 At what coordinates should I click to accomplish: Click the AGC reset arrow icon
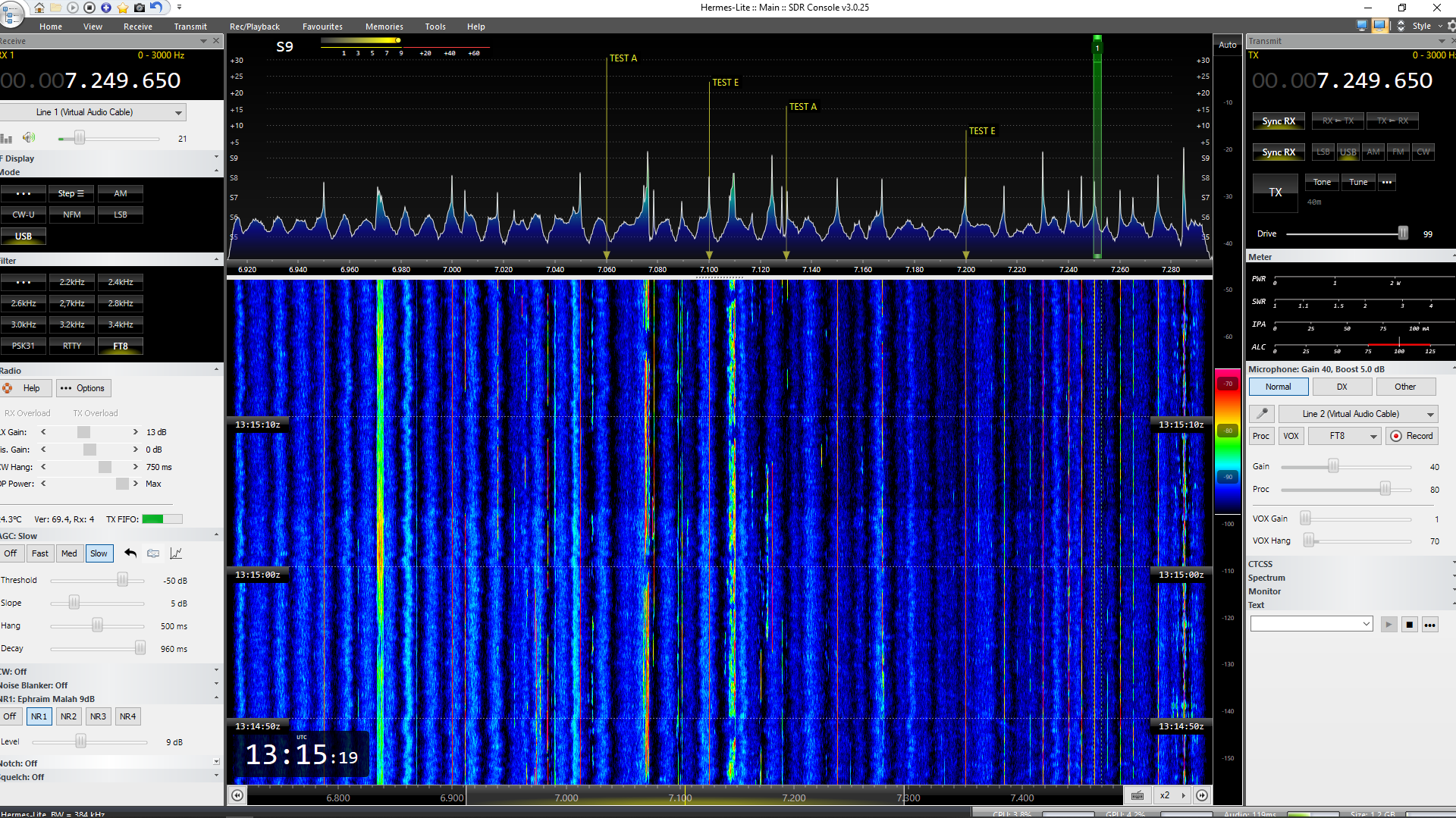point(130,553)
